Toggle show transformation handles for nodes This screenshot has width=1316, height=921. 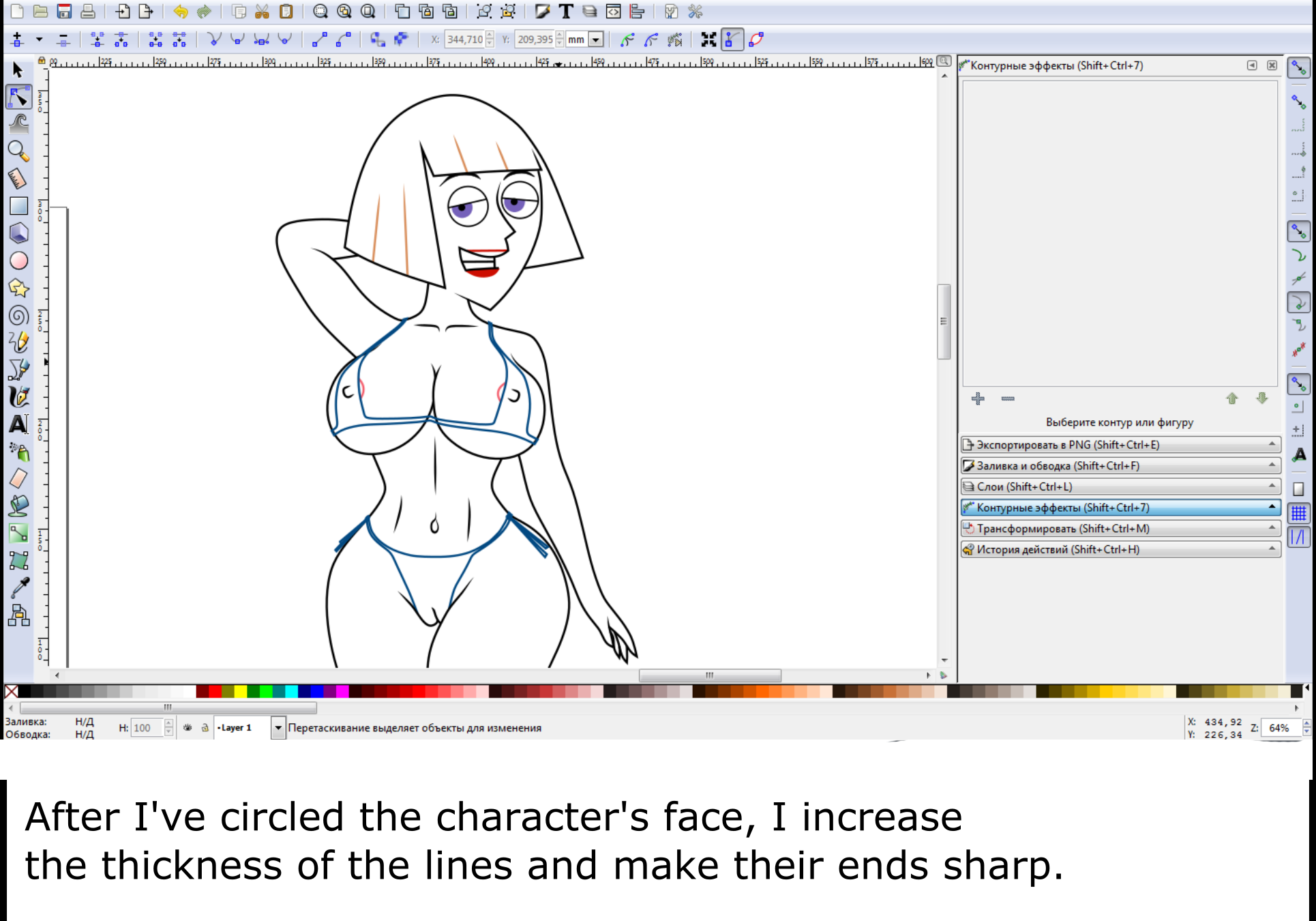point(709,40)
